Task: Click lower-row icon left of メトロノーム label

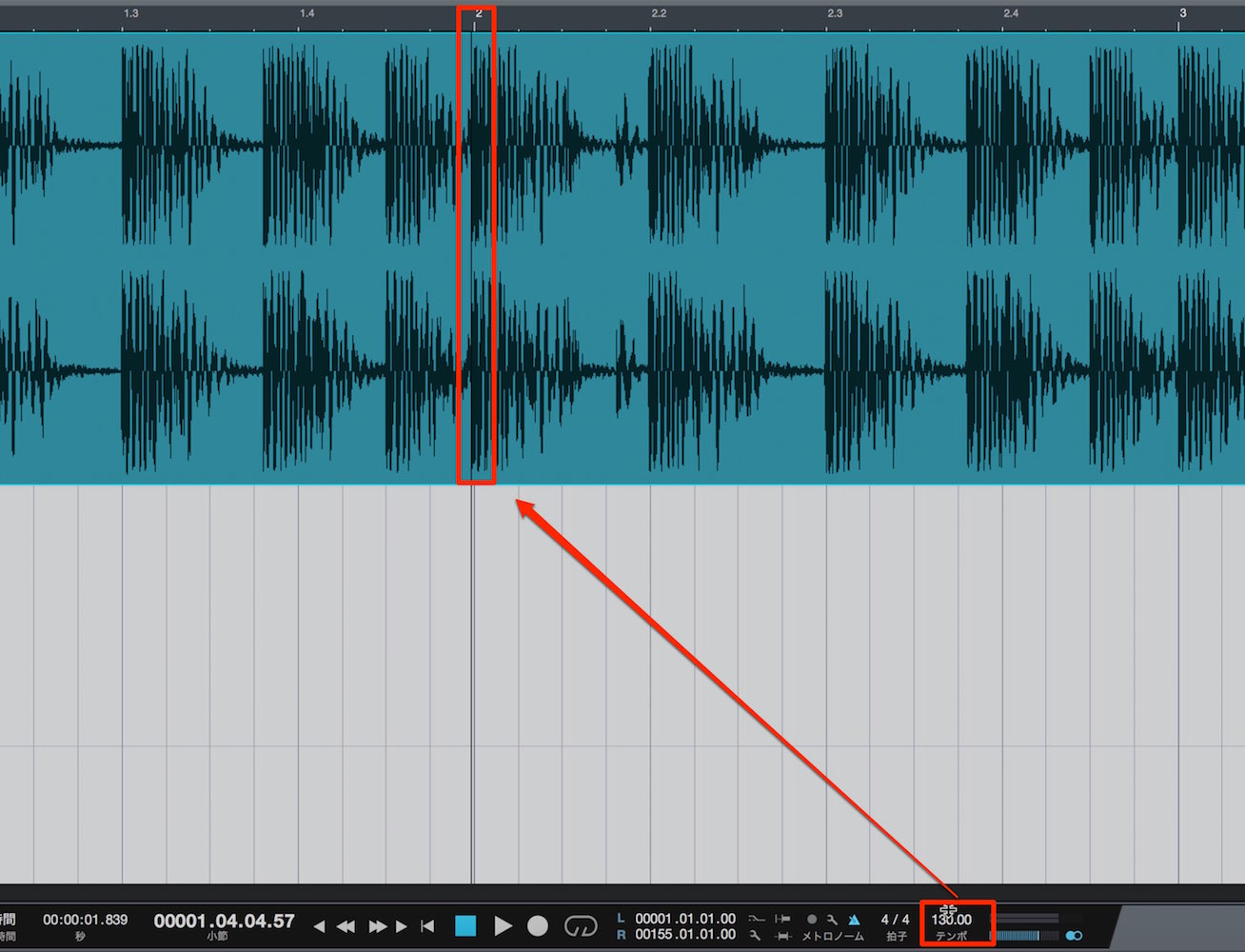Action: 782,936
